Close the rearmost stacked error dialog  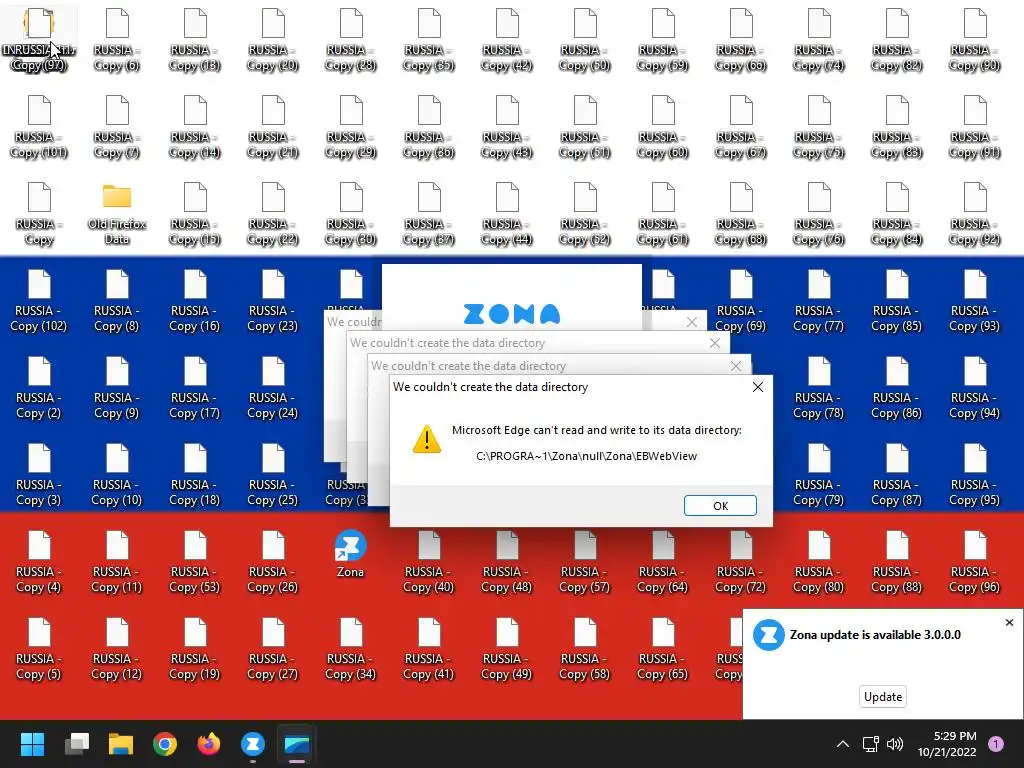[692, 322]
